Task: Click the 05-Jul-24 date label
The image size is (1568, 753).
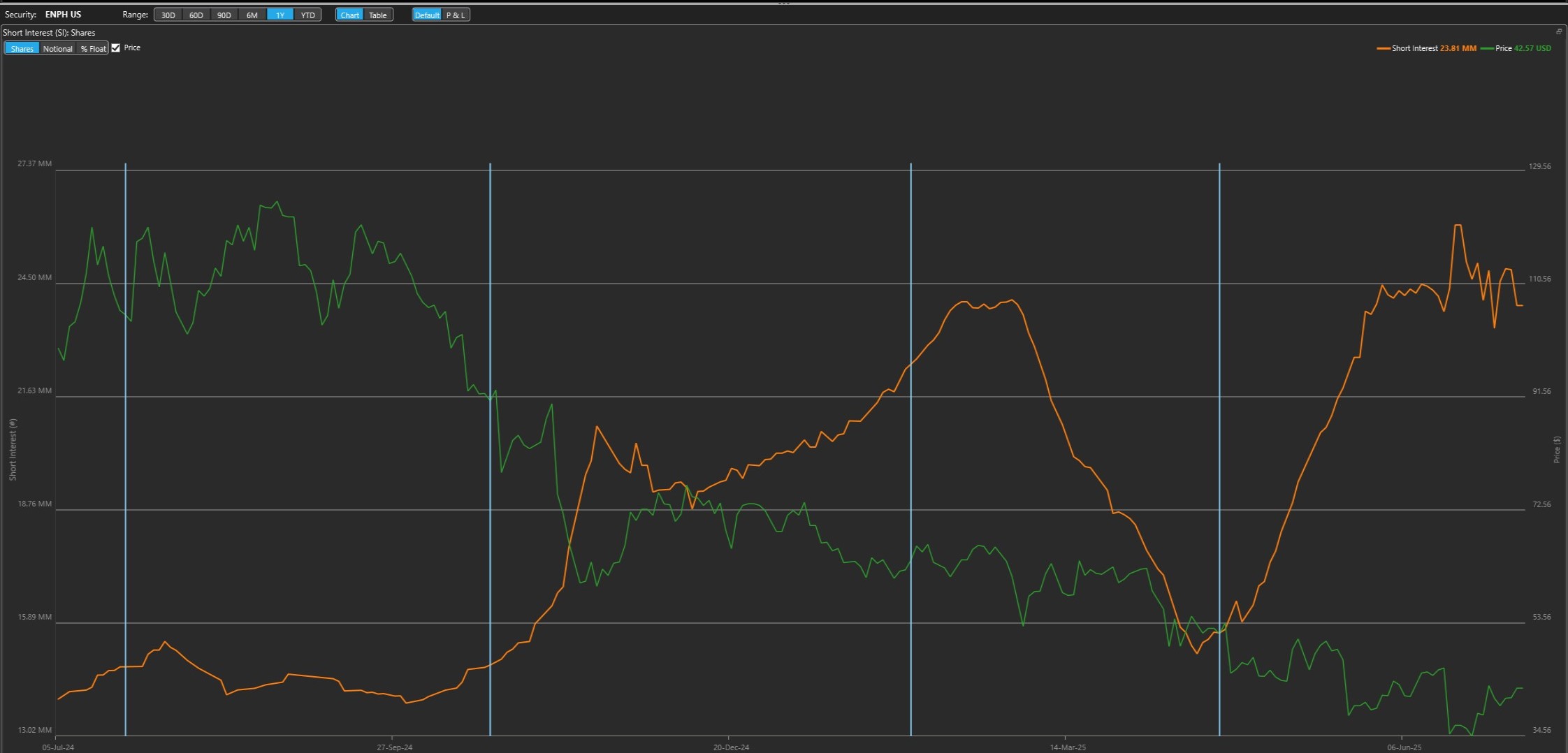Action: (58, 747)
